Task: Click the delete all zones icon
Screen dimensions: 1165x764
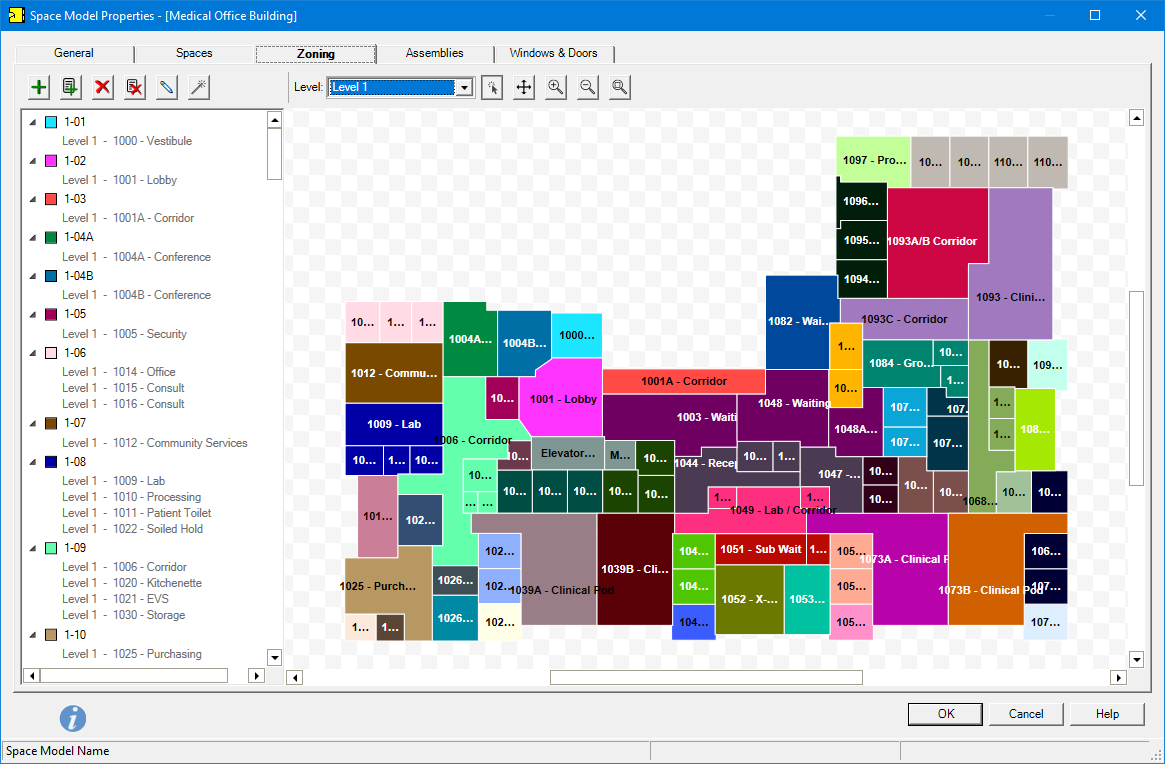Action: click(134, 87)
